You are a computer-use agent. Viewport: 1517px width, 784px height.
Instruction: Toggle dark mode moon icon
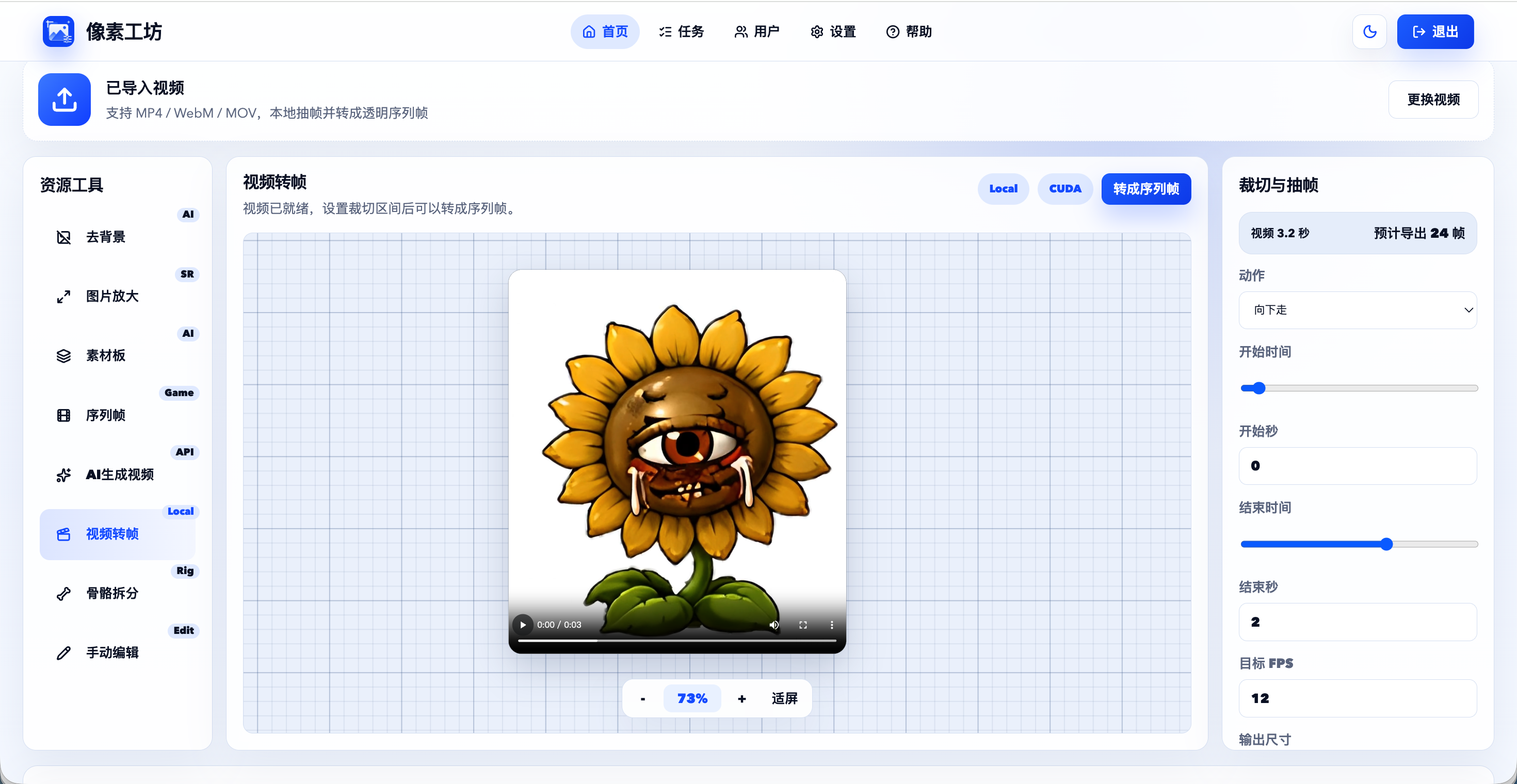click(x=1369, y=32)
